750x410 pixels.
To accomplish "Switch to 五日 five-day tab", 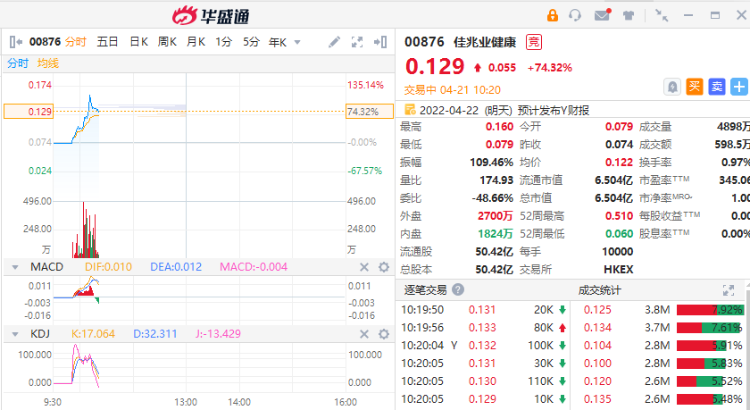I will click(x=107, y=42).
